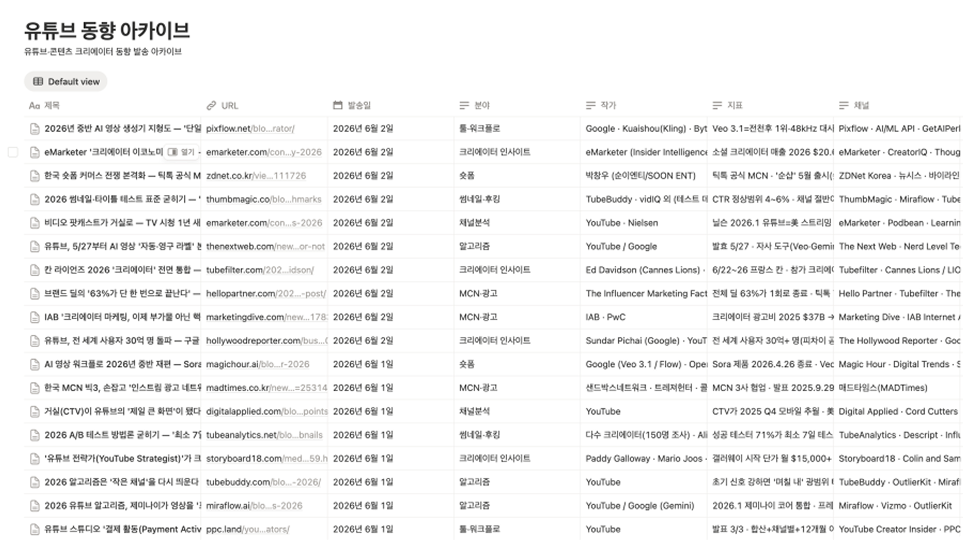Open page icon for '2026년 중반 AI 영상 생성기' row

pos(35,129)
